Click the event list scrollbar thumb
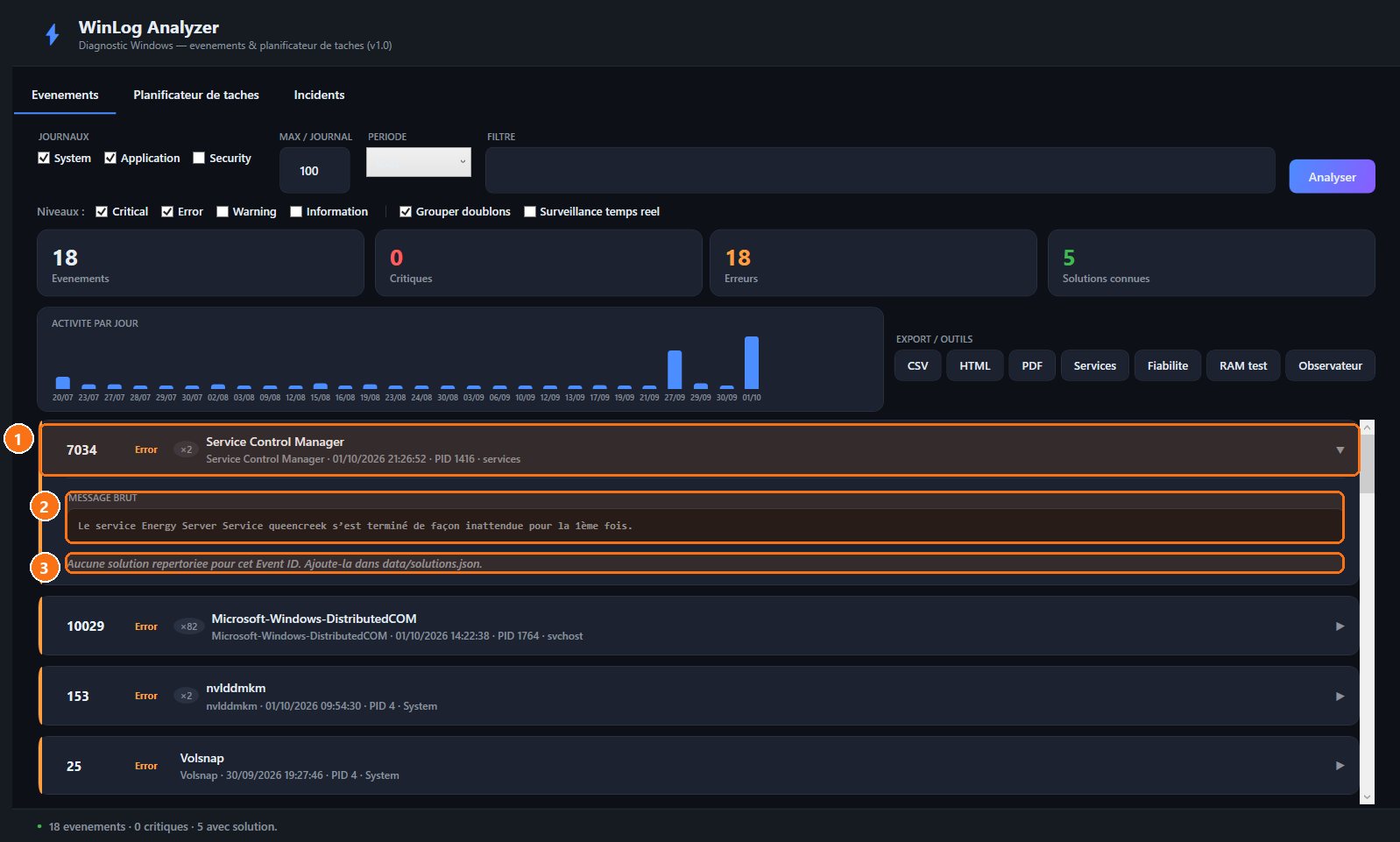1400x842 pixels. [x=1367, y=463]
